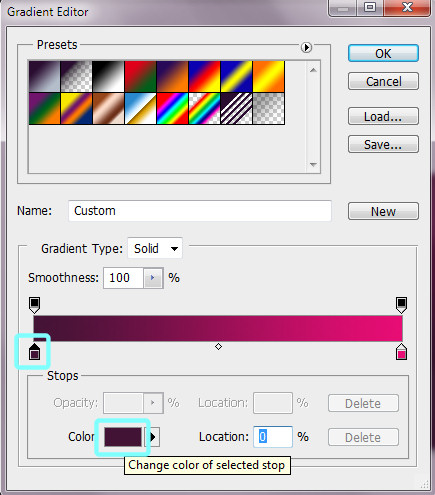Select the left dark purple color stop
435x495 pixels.
point(34,352)
